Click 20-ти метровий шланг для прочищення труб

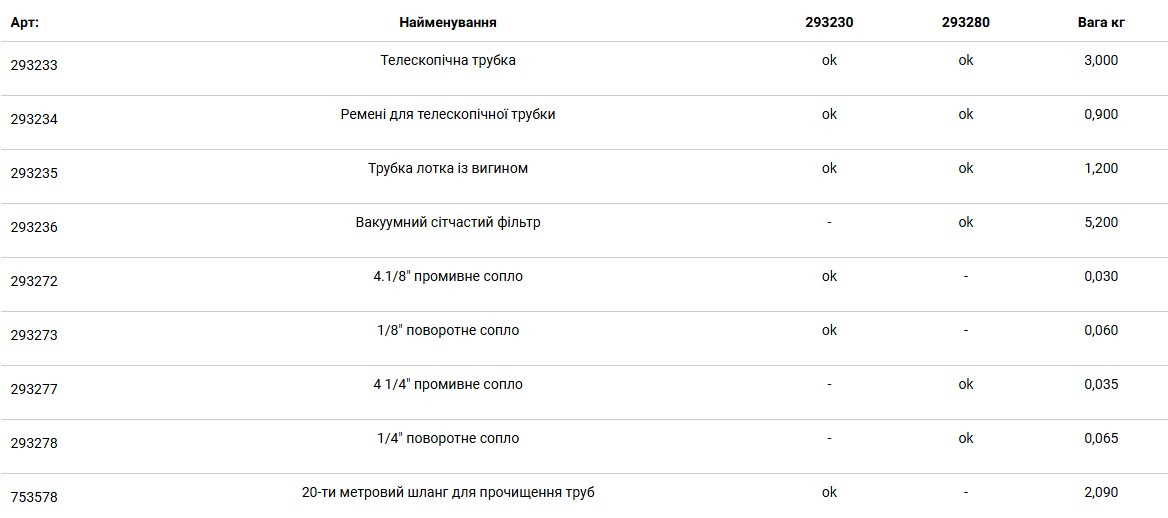448,493
